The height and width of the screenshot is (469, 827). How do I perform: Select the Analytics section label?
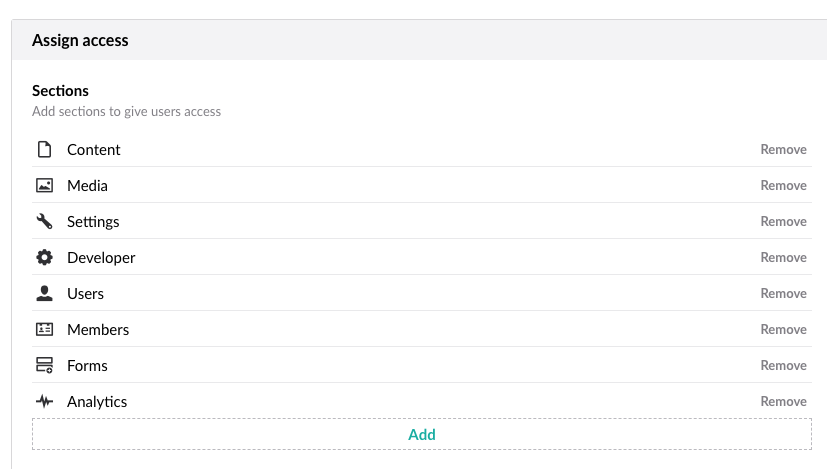click(x=97, y=401)
